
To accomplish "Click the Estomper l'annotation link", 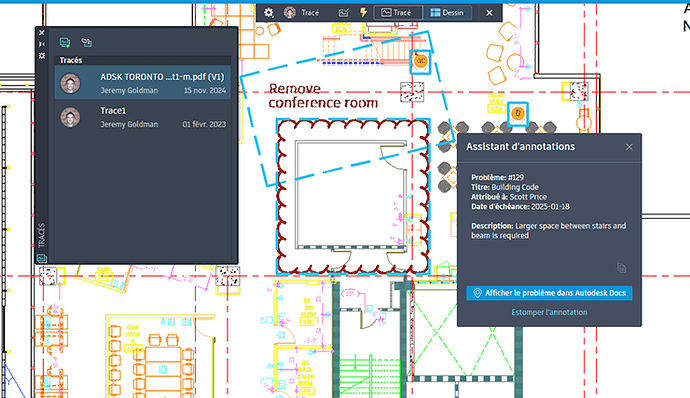I will coord(549,312).
